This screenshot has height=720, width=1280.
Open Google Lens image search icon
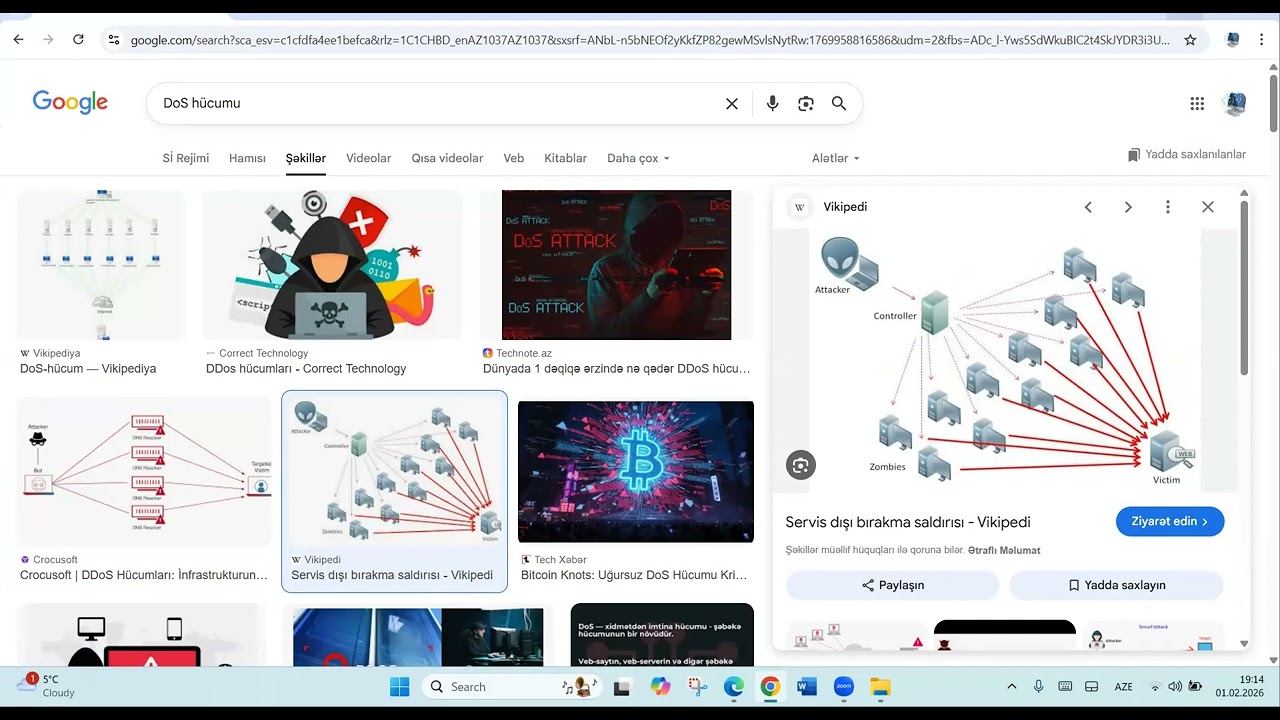click(806, 103)
